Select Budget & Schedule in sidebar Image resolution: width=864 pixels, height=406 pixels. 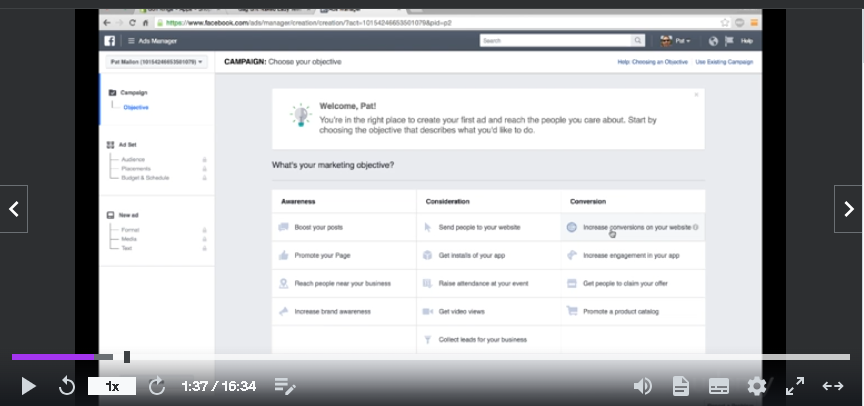point(145,178)
